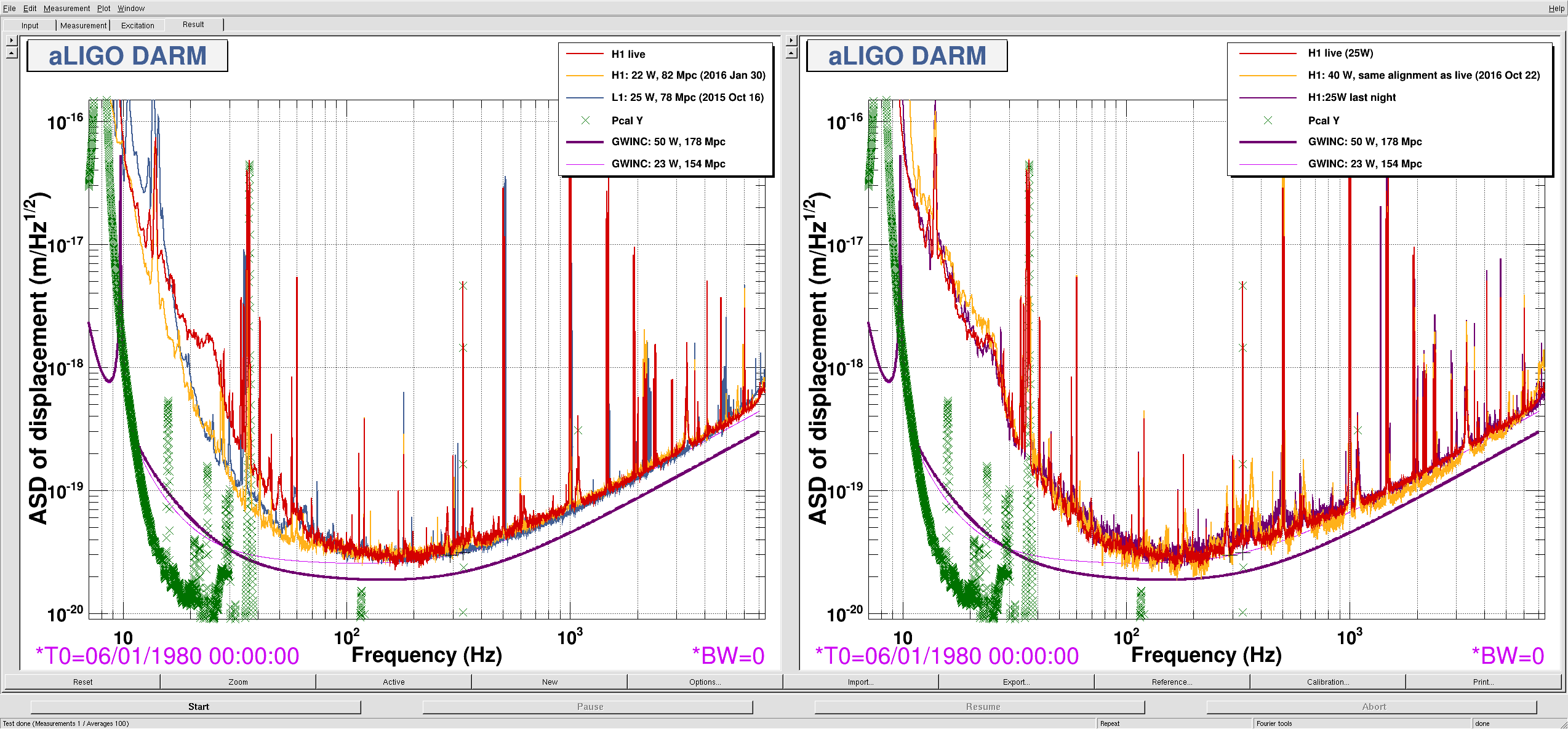Viewport: 1568px width, 729px height.
Task: Open the Reference... dialog
Action: (x=1172, y=682)
